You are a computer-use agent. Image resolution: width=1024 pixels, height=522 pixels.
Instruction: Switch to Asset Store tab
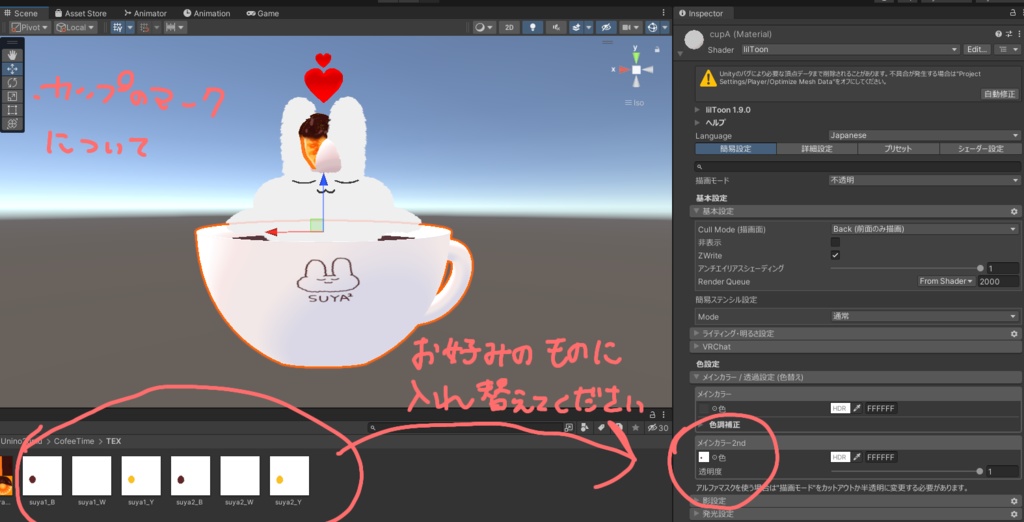click(x=80, y=13)
